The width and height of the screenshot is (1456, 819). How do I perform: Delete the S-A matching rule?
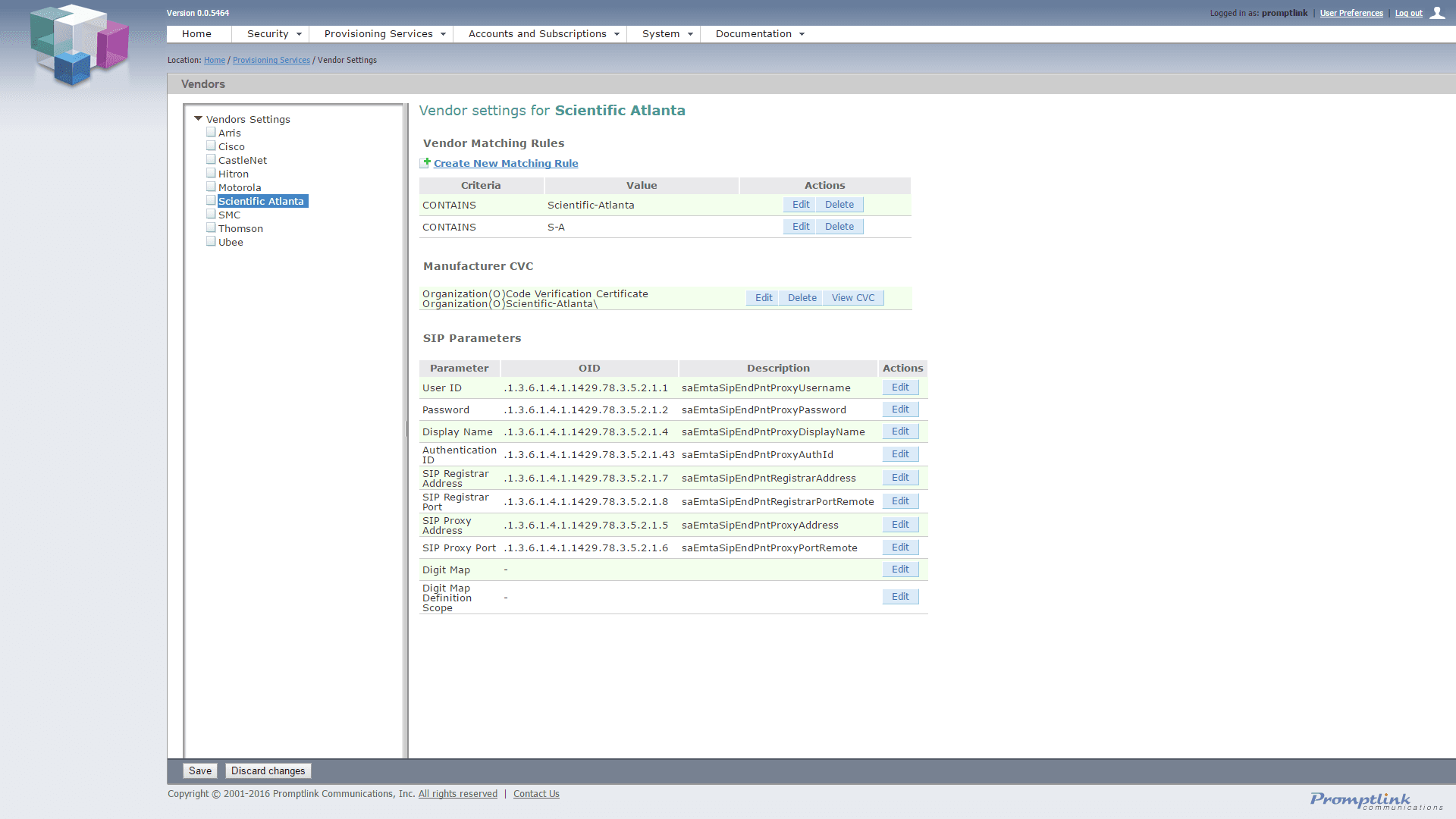coord(839,227)
